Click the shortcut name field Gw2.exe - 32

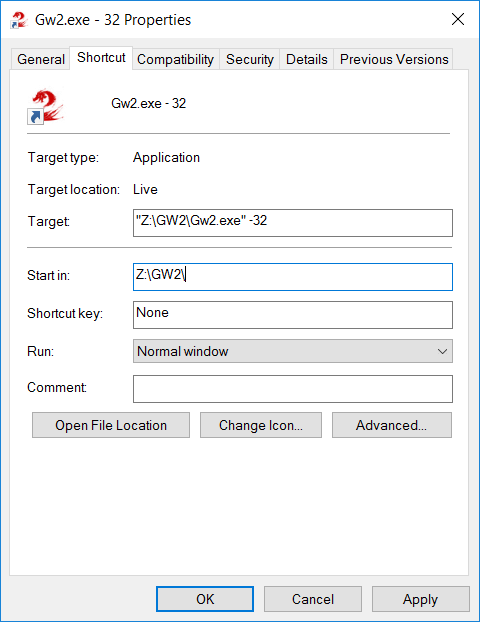[x=148, y=104]
